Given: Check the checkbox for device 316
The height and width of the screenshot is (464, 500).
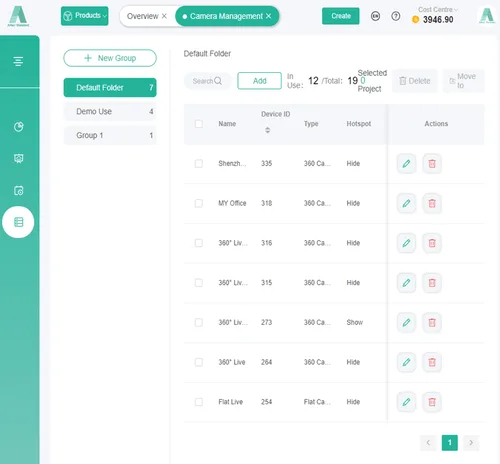Looking at the screenshot, I should click(x=199, y=243).
